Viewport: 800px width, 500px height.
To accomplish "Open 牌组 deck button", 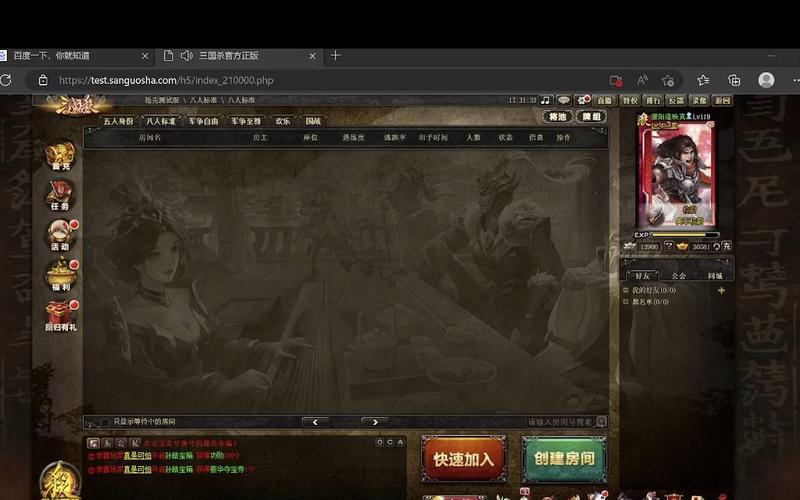I will coord(591,117).
